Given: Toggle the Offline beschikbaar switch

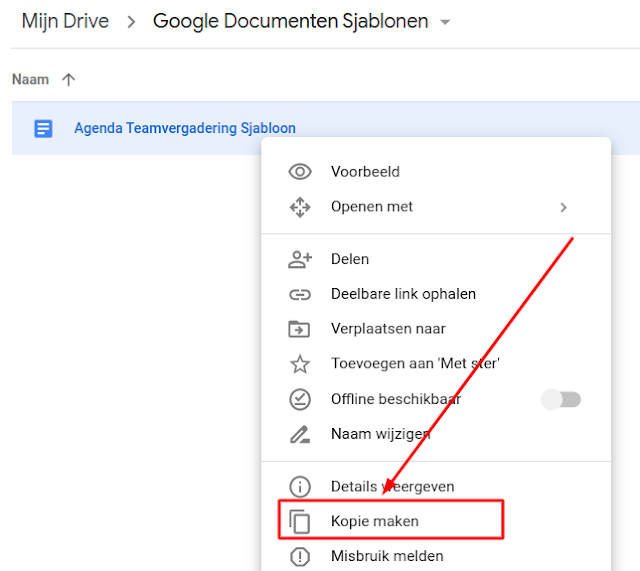Looking at the screenshot, I should click(x=561, y=399).
